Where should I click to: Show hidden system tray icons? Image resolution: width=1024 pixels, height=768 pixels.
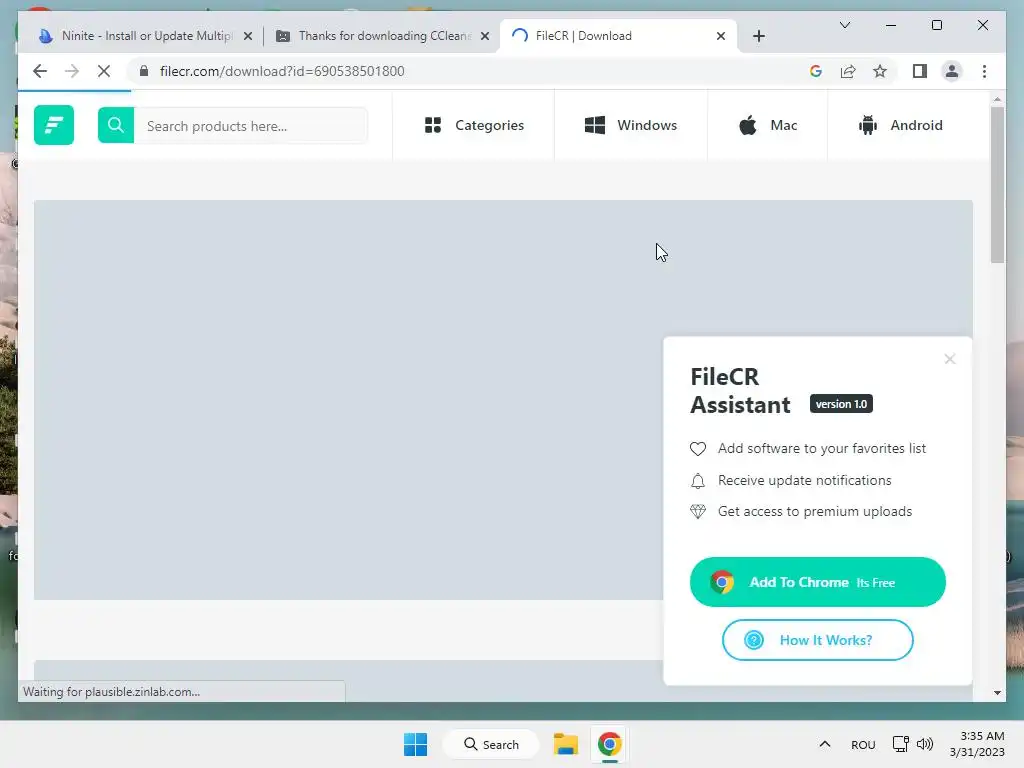(825, 744)
